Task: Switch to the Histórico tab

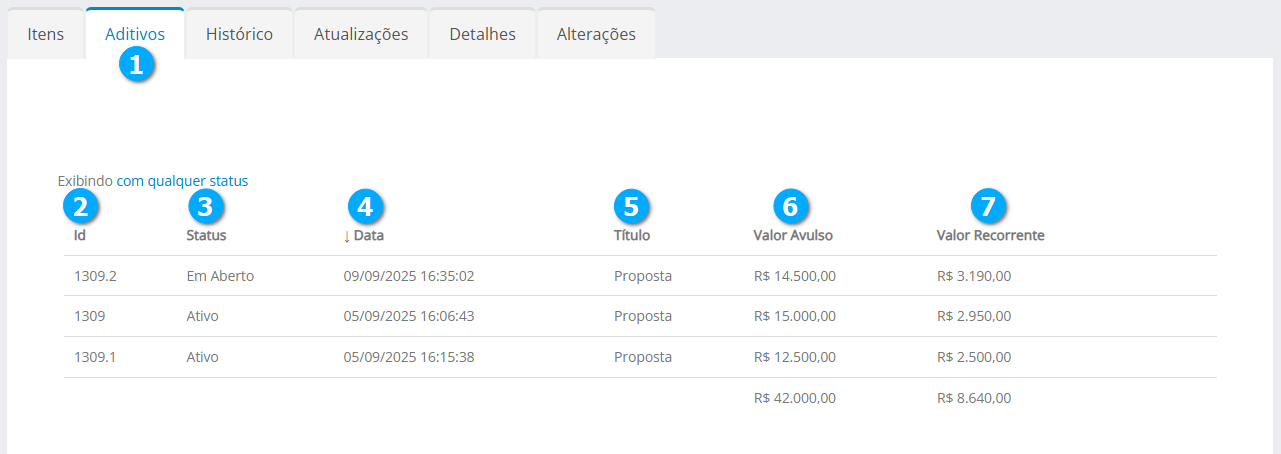Action: tap(239, 34)
